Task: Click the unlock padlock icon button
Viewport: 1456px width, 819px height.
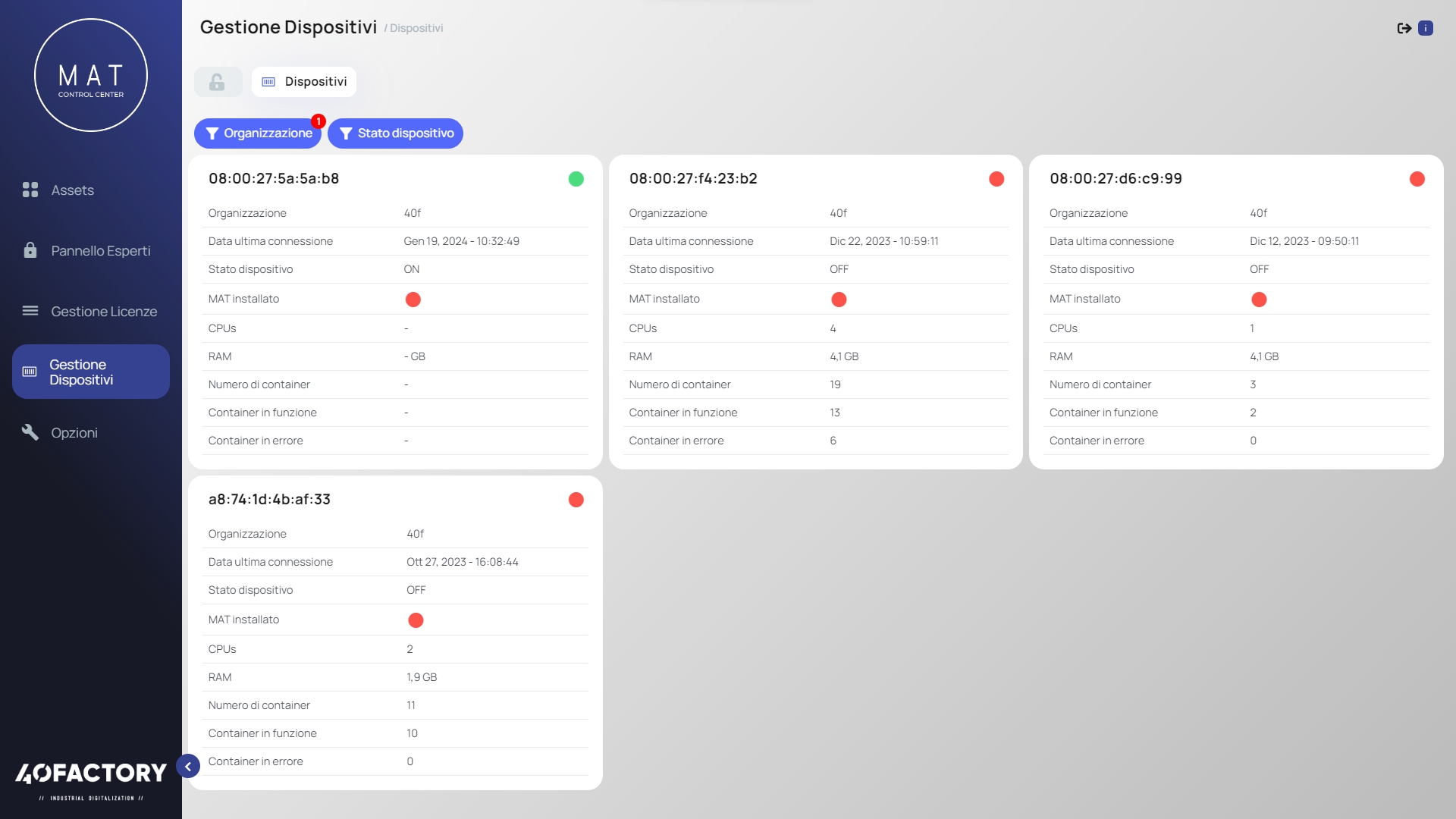Action: (x=218, y=82)
